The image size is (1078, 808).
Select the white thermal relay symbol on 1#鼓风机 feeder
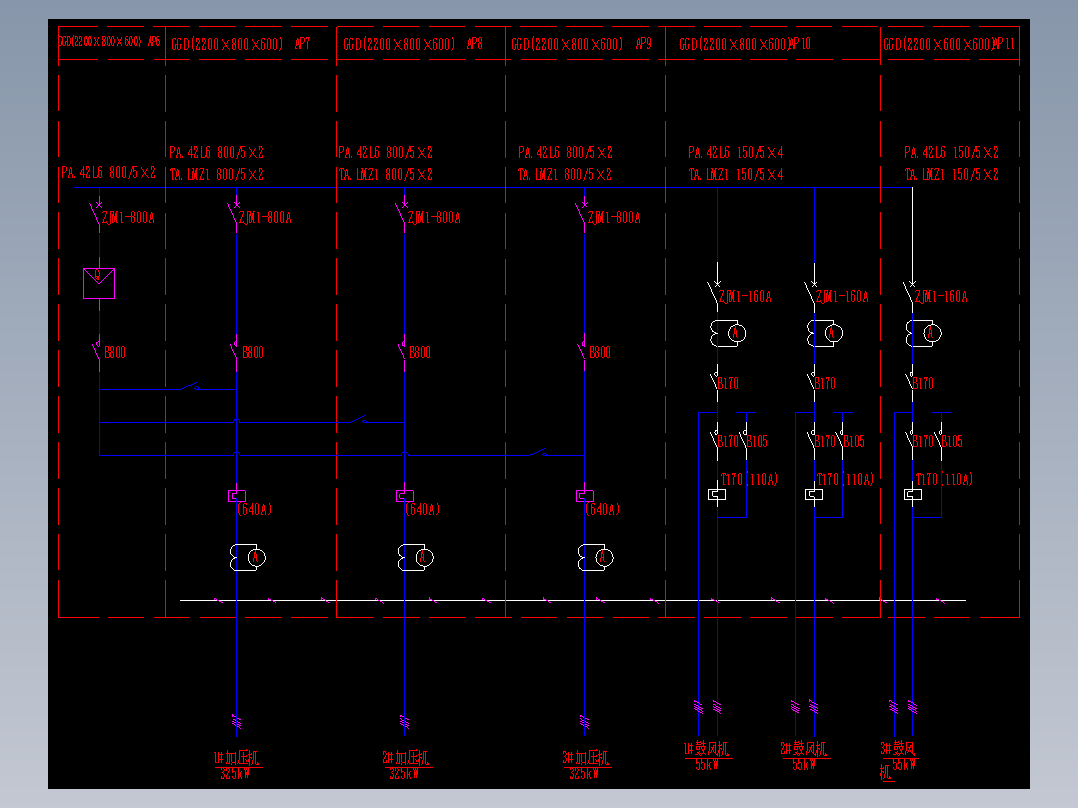click(717, 494)
